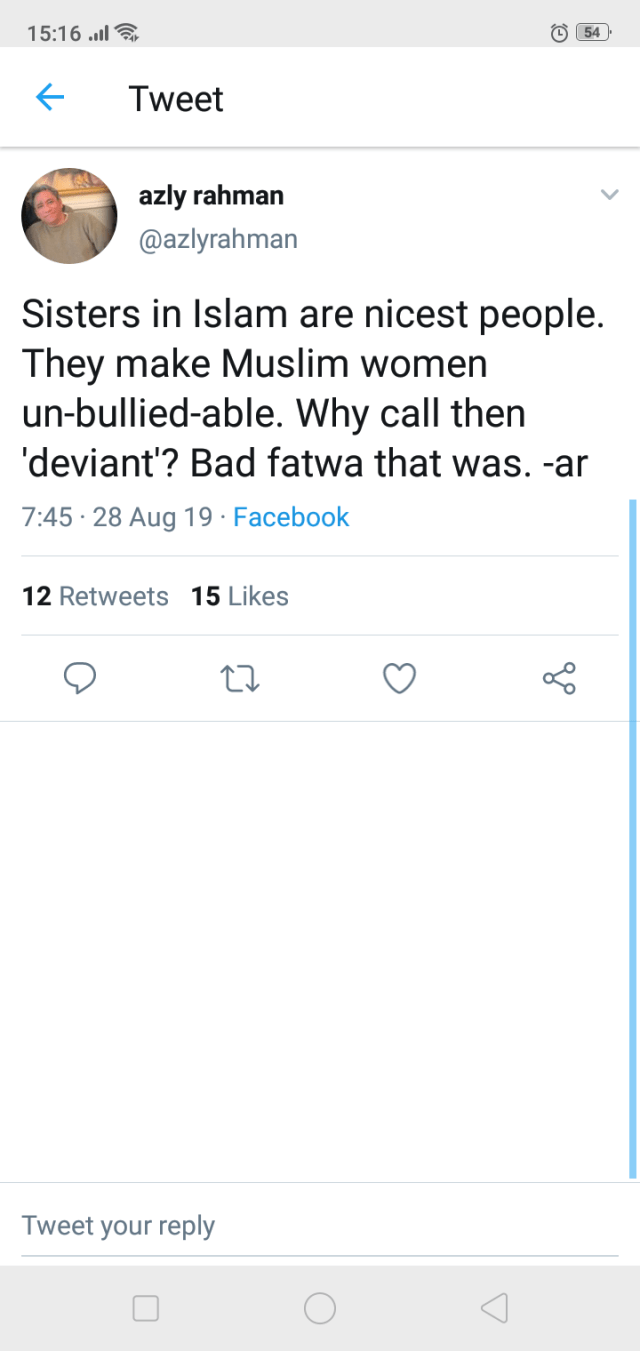Like the tweet with heart icon
Viewport: 640px width, 1351px height.
(399, 679)
